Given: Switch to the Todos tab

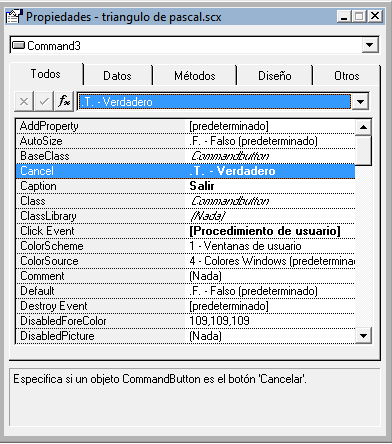Looking at the screenshot, I should (46, 74).
